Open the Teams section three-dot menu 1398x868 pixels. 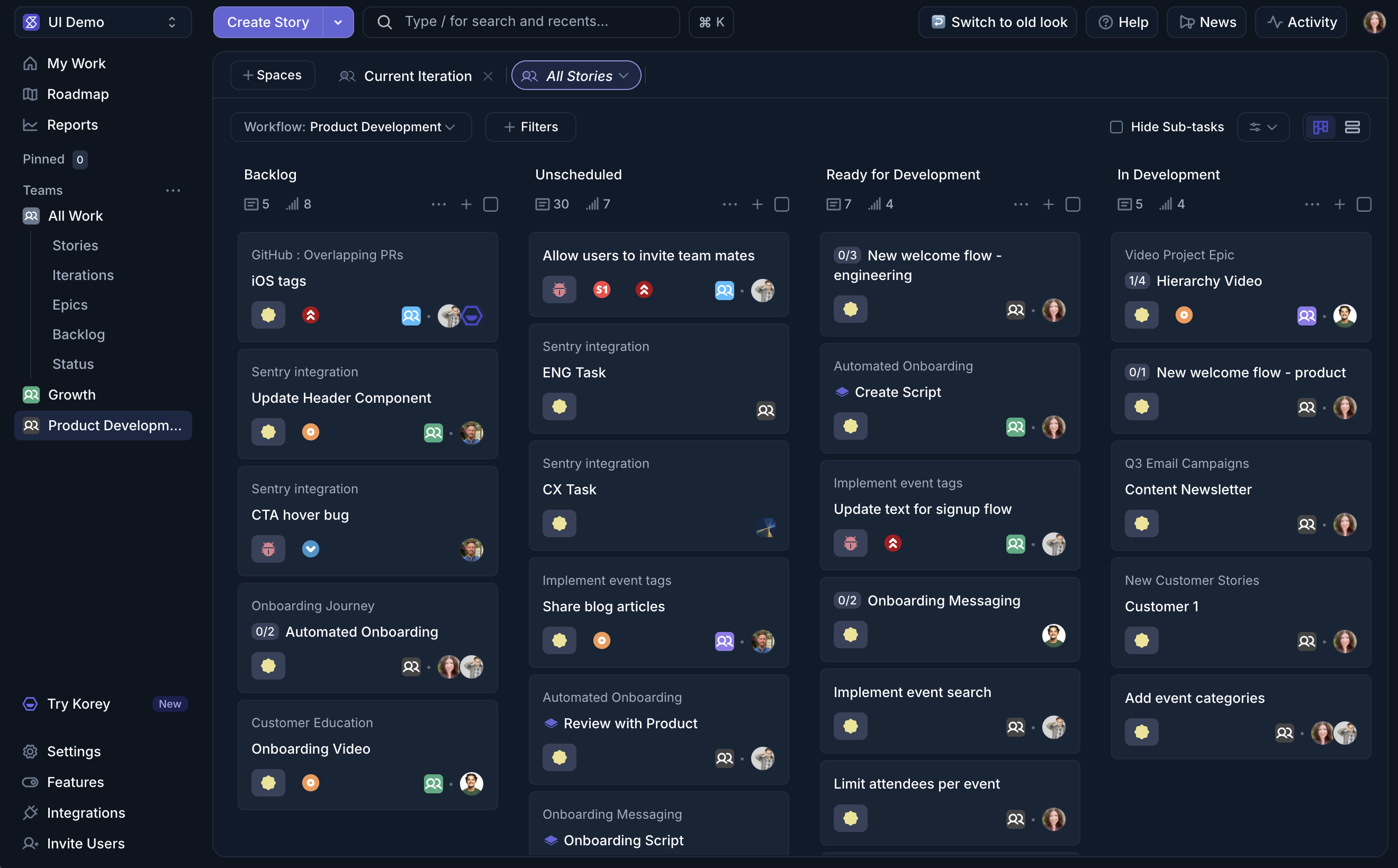[173, 190]
